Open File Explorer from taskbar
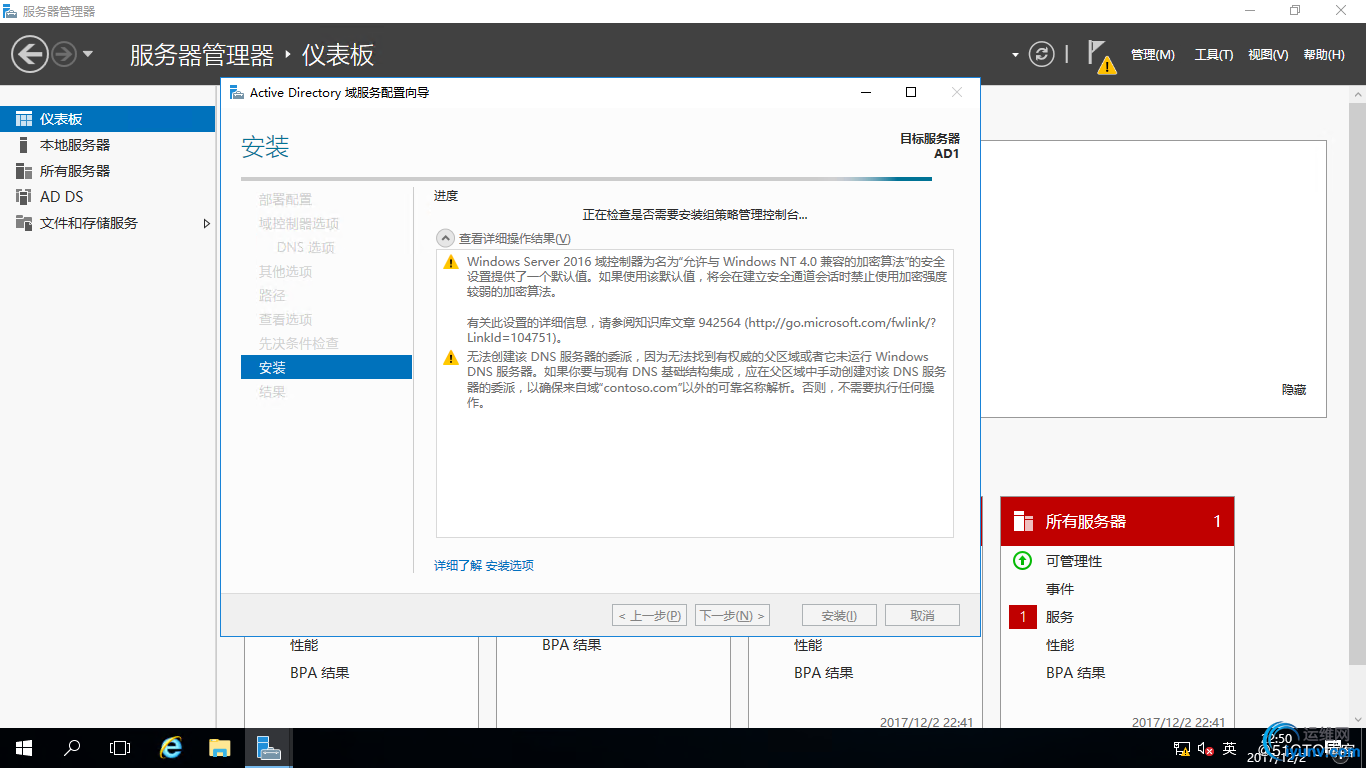The width and height of the screenshot is (1366, 768). [220, 748]
